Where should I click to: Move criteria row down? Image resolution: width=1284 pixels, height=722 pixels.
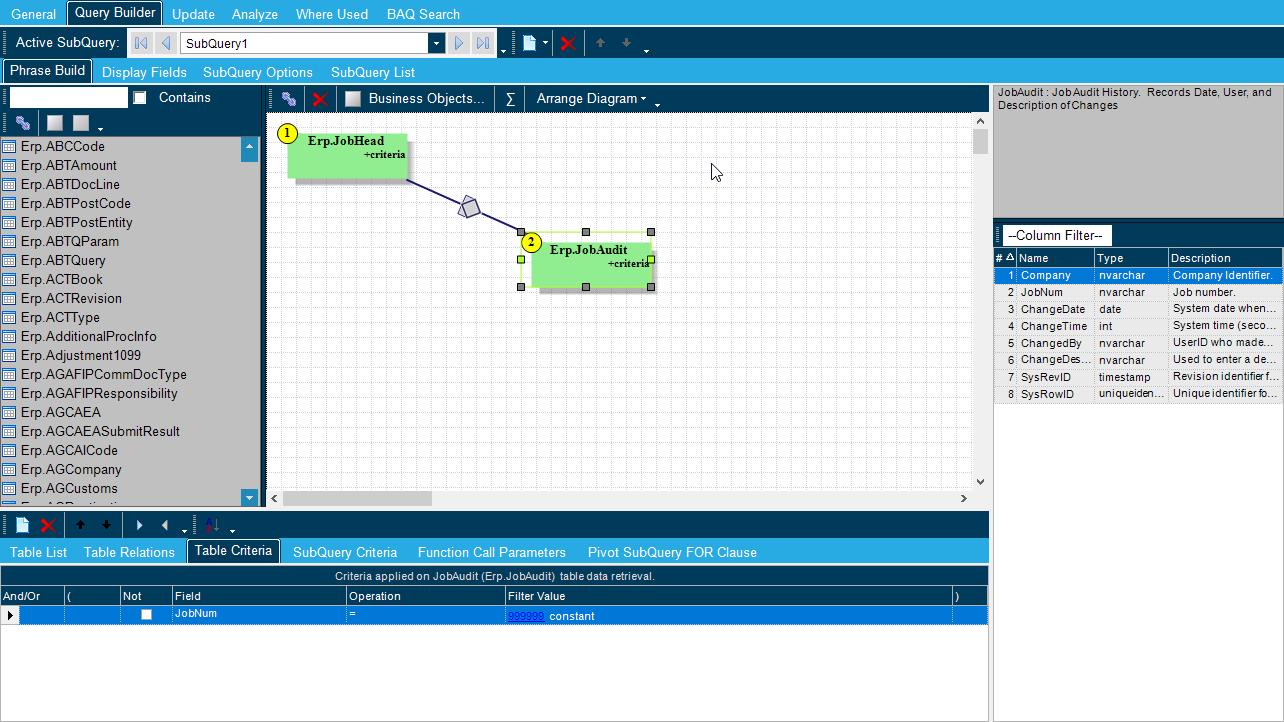click(106, 525)
